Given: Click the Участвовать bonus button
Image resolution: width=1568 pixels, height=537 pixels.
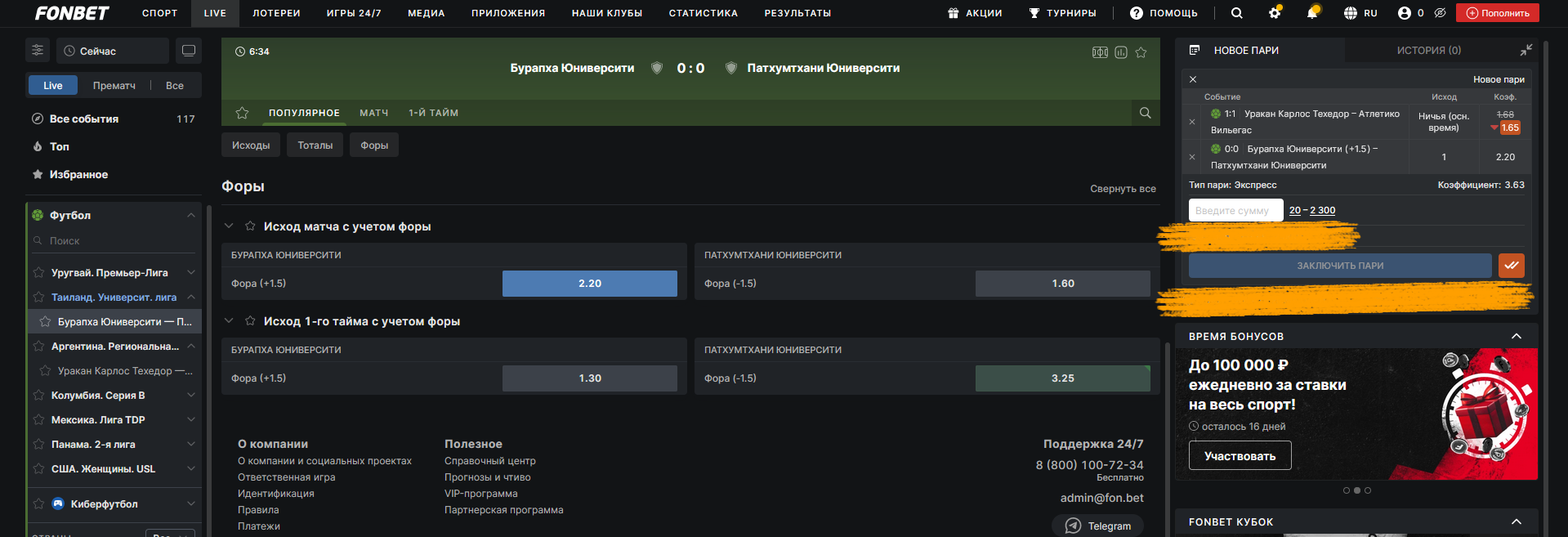Looking at the screenshot, I should (x=1240, y=456).
